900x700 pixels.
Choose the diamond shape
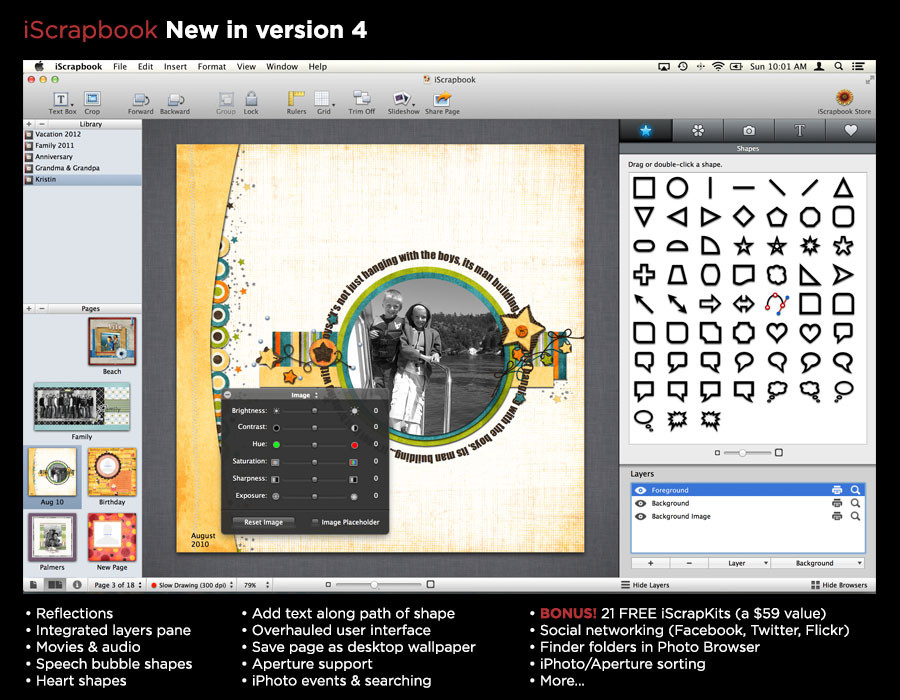click(743, 217)
